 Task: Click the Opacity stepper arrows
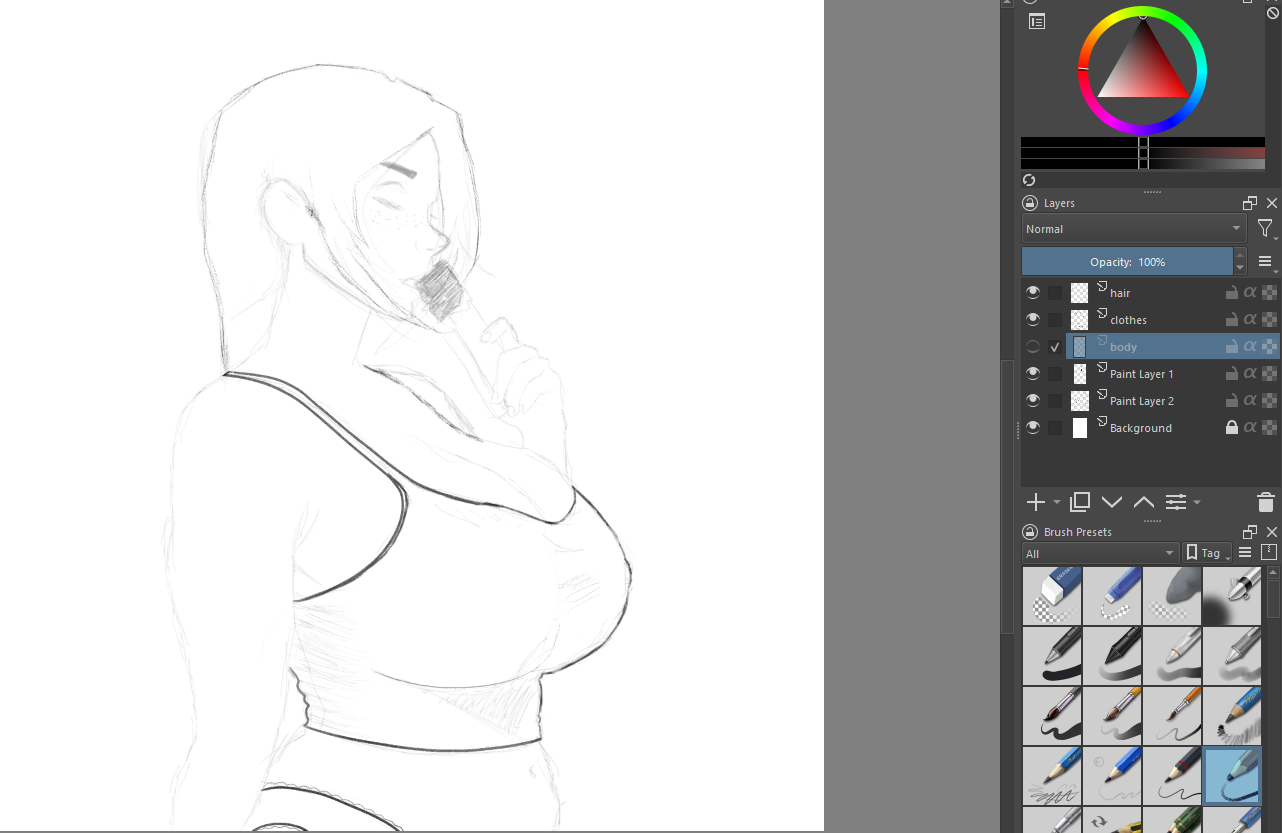[1241, 262]
